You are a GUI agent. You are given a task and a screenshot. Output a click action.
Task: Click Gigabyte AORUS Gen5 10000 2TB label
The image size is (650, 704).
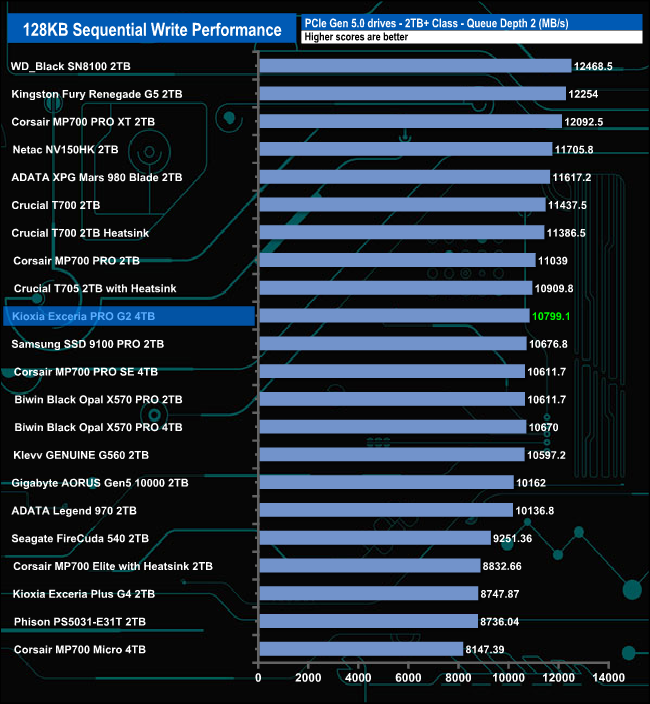tap(100, 483)
